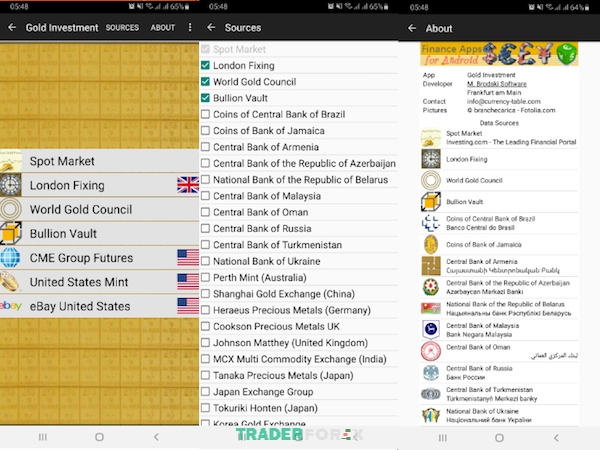This screenshot has width=600, height=450.
Task: Enable the Central Bank of Malaysia source
Action: tap(205, 196)
